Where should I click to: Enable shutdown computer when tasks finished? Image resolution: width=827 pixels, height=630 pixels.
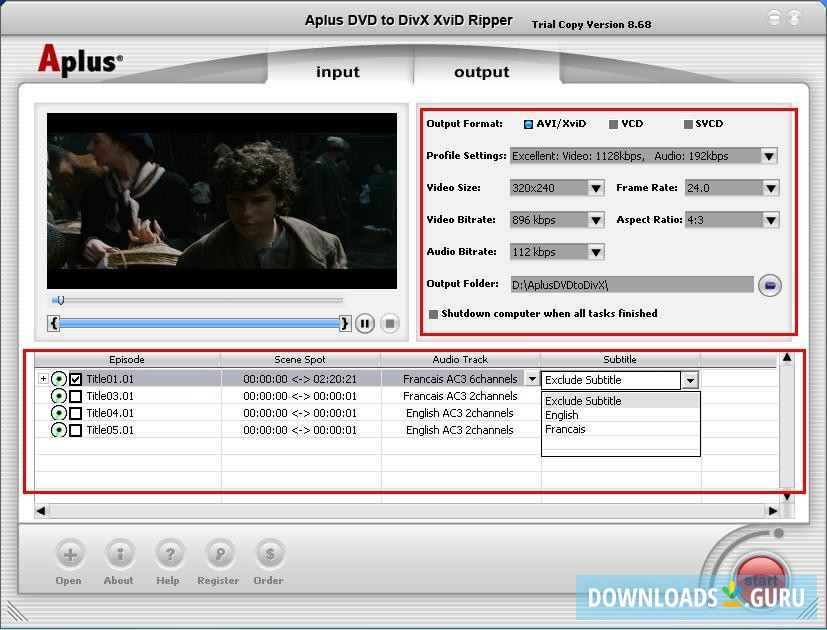pos(433,313)
